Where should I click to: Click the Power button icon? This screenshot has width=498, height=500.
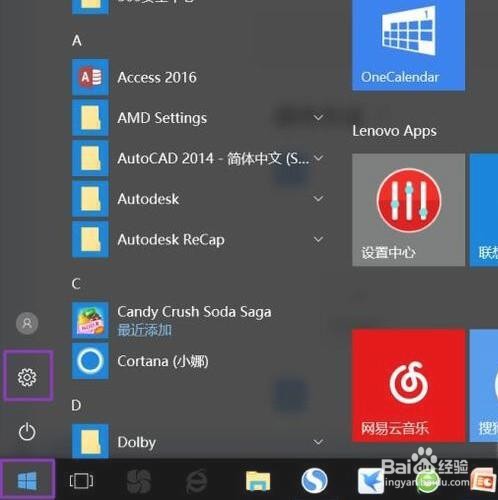(27, 432)
